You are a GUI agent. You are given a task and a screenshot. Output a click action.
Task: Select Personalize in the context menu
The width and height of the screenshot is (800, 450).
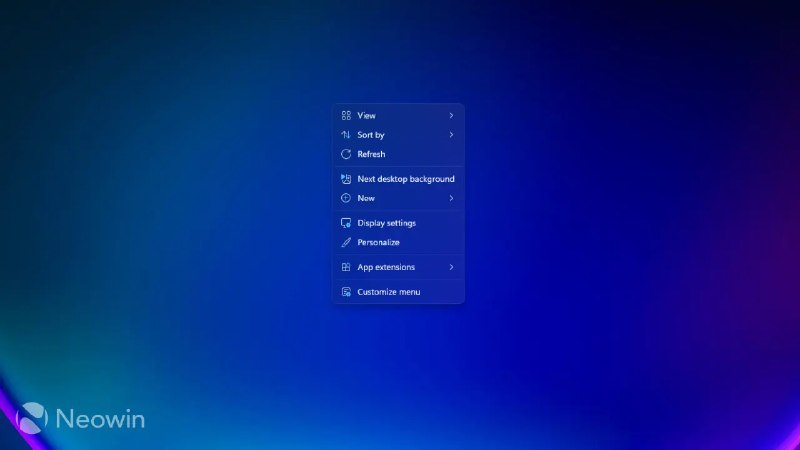398,242
